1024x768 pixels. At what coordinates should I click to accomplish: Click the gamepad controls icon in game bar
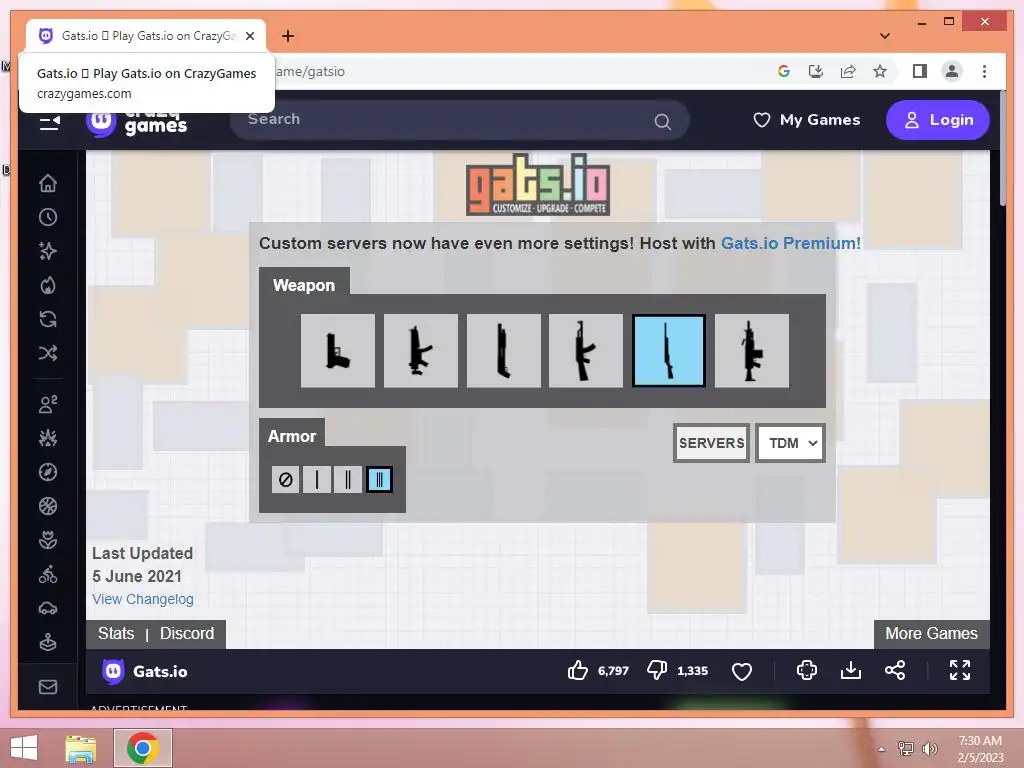point(807,670)
